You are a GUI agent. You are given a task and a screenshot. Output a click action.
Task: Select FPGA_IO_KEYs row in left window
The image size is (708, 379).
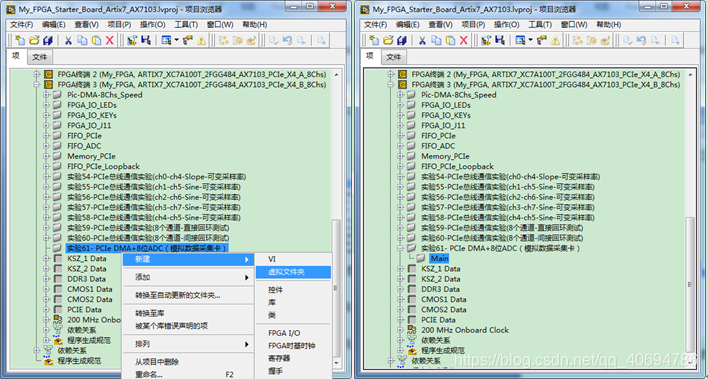(92, 115)
